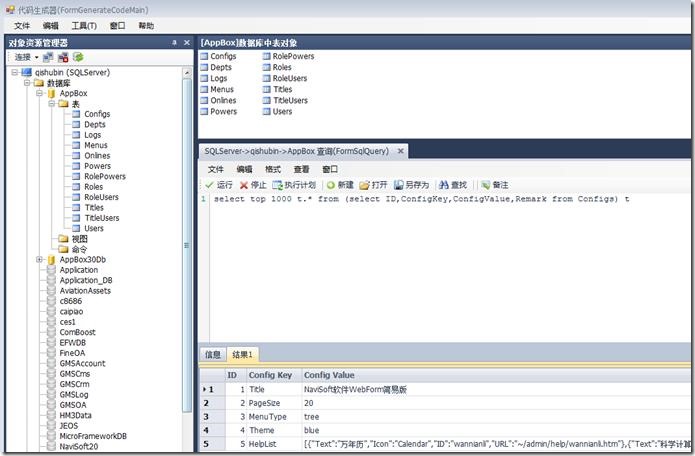Select the RolePowers table in the tree
The image size is (695, 456).
click(x=105, y=176)
